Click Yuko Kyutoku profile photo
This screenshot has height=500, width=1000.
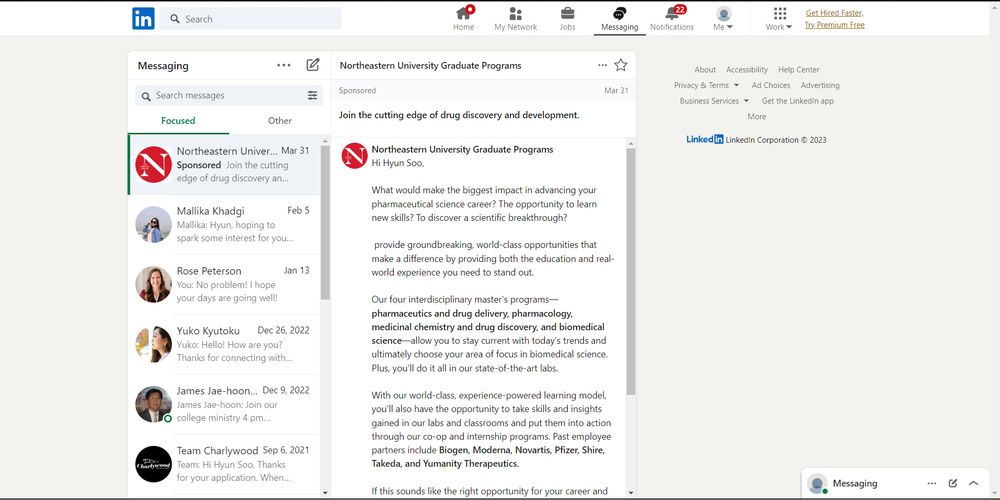pyautogui.click(x=153, y=344)
